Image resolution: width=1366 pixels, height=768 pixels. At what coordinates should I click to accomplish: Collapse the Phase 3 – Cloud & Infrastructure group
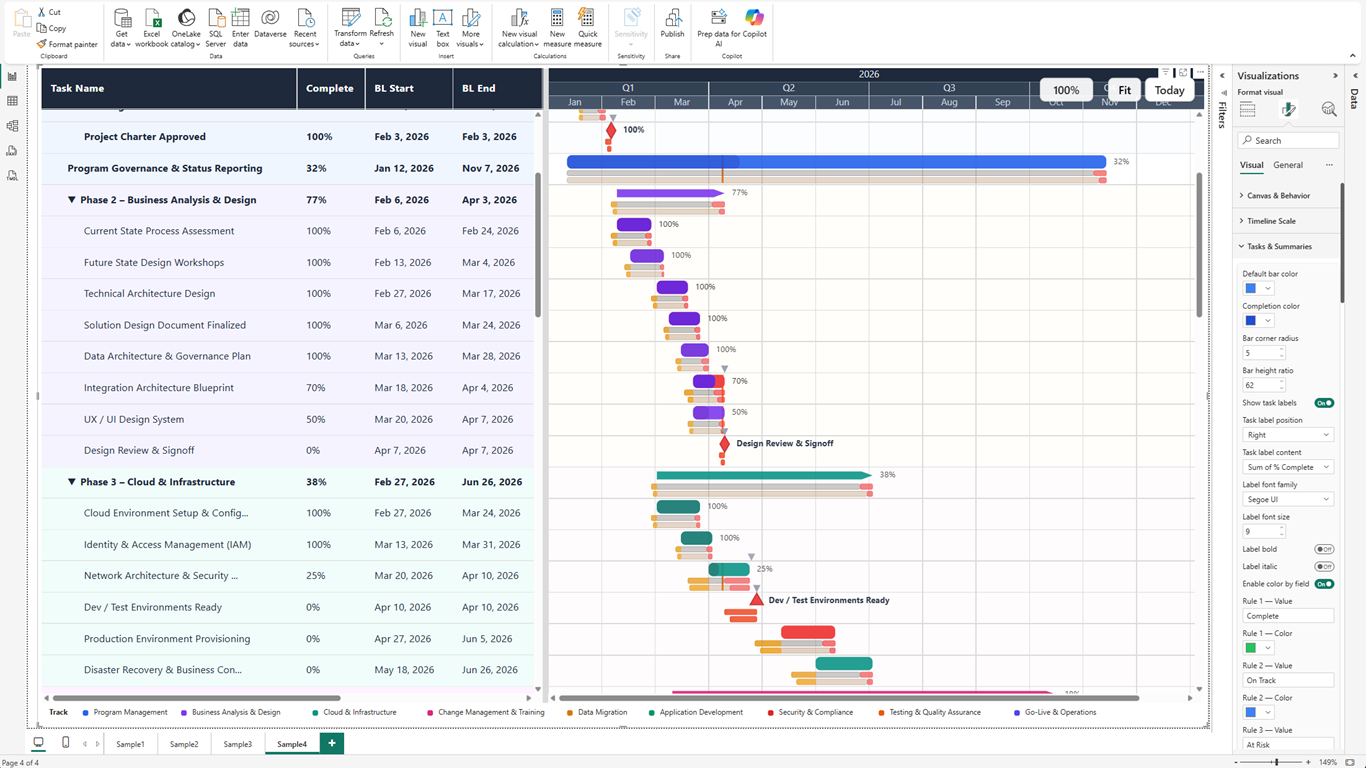coord(72,481)
